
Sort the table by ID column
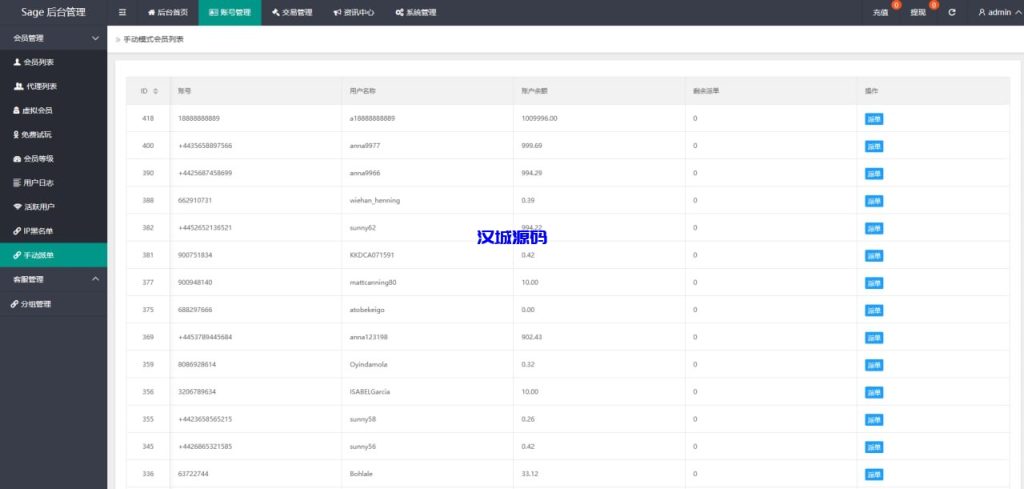[x=155, y=91]
